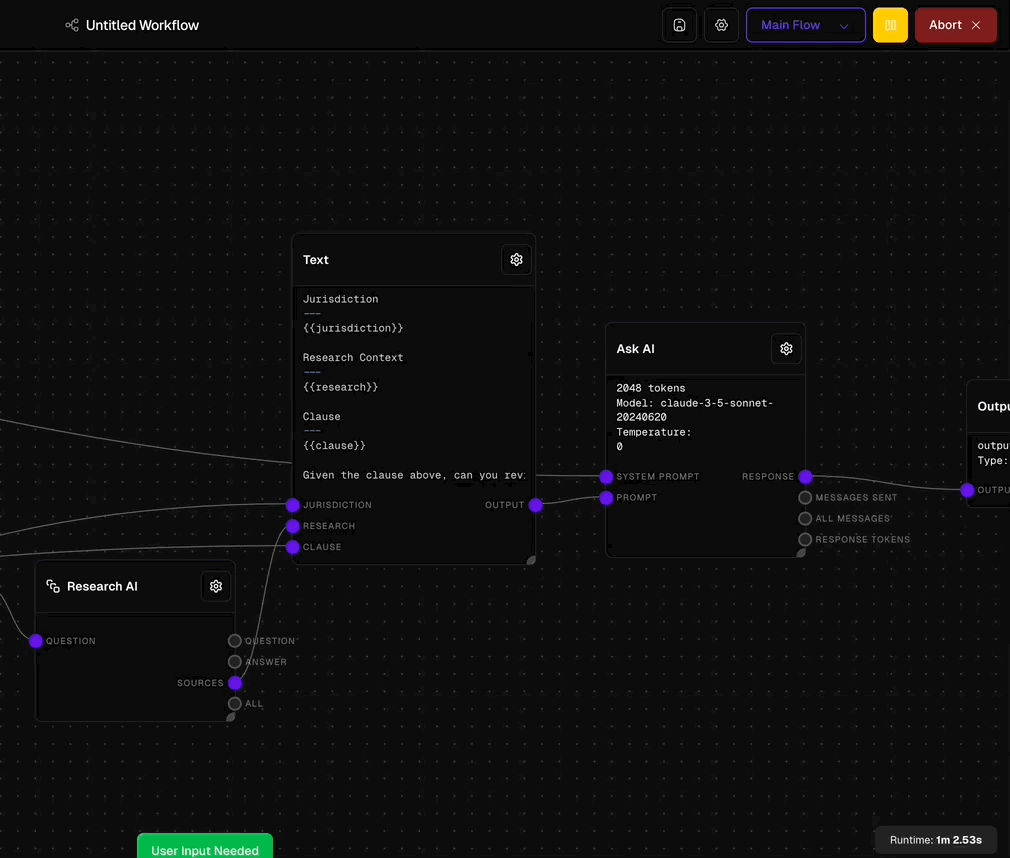Click the yellow pause icon next to Abort
The image size is (1010, 858).
[890, 24]
